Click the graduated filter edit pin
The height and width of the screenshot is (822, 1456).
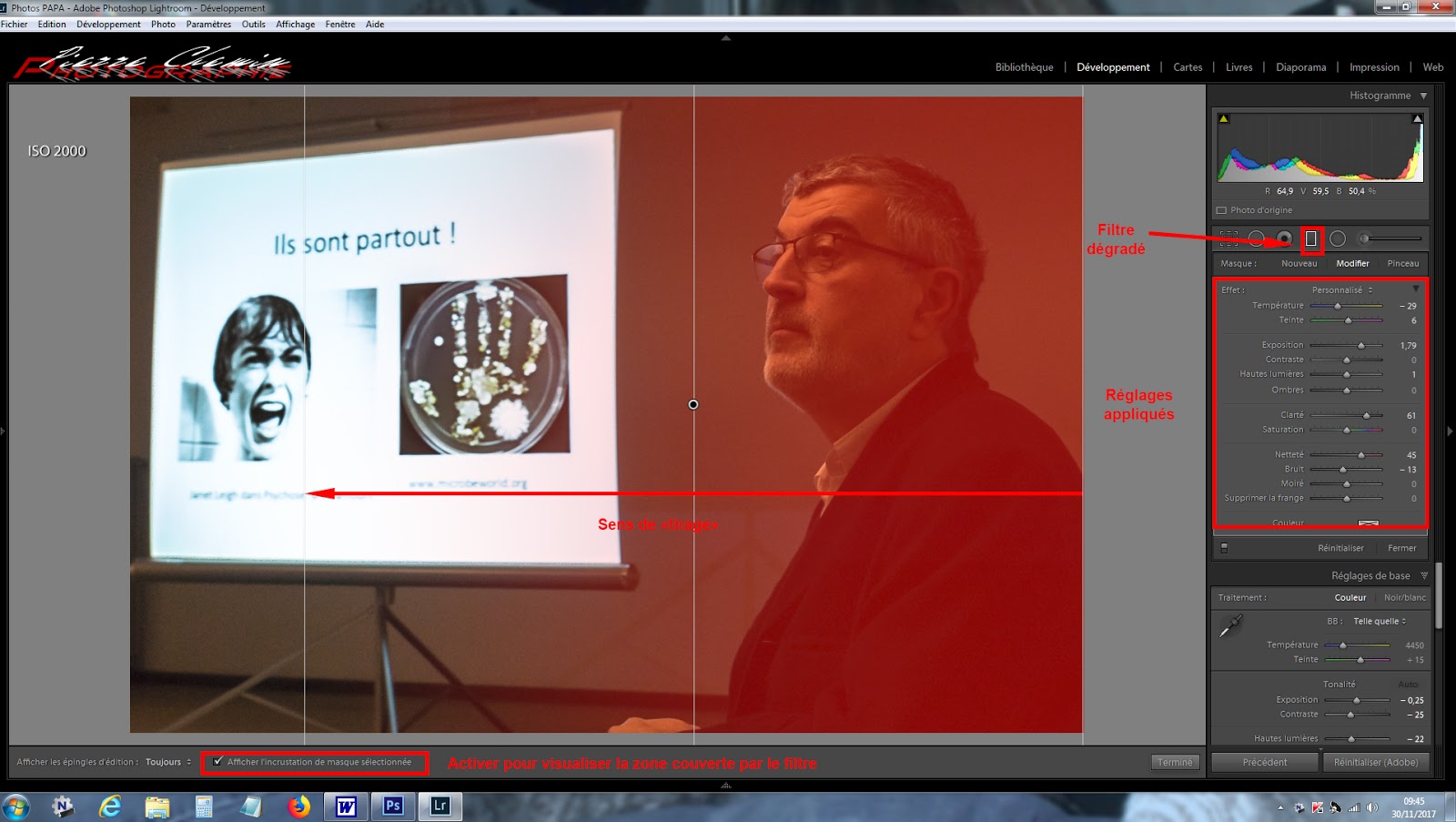(x=693, y=404)
